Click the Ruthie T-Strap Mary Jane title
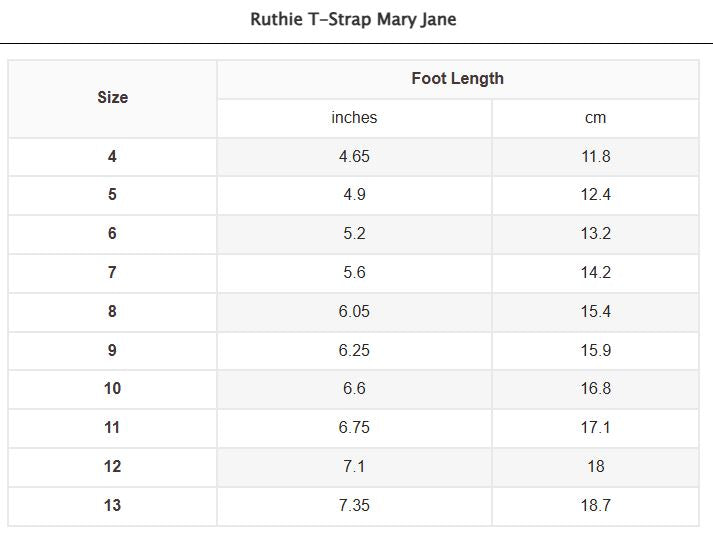 tap(353, 19)
